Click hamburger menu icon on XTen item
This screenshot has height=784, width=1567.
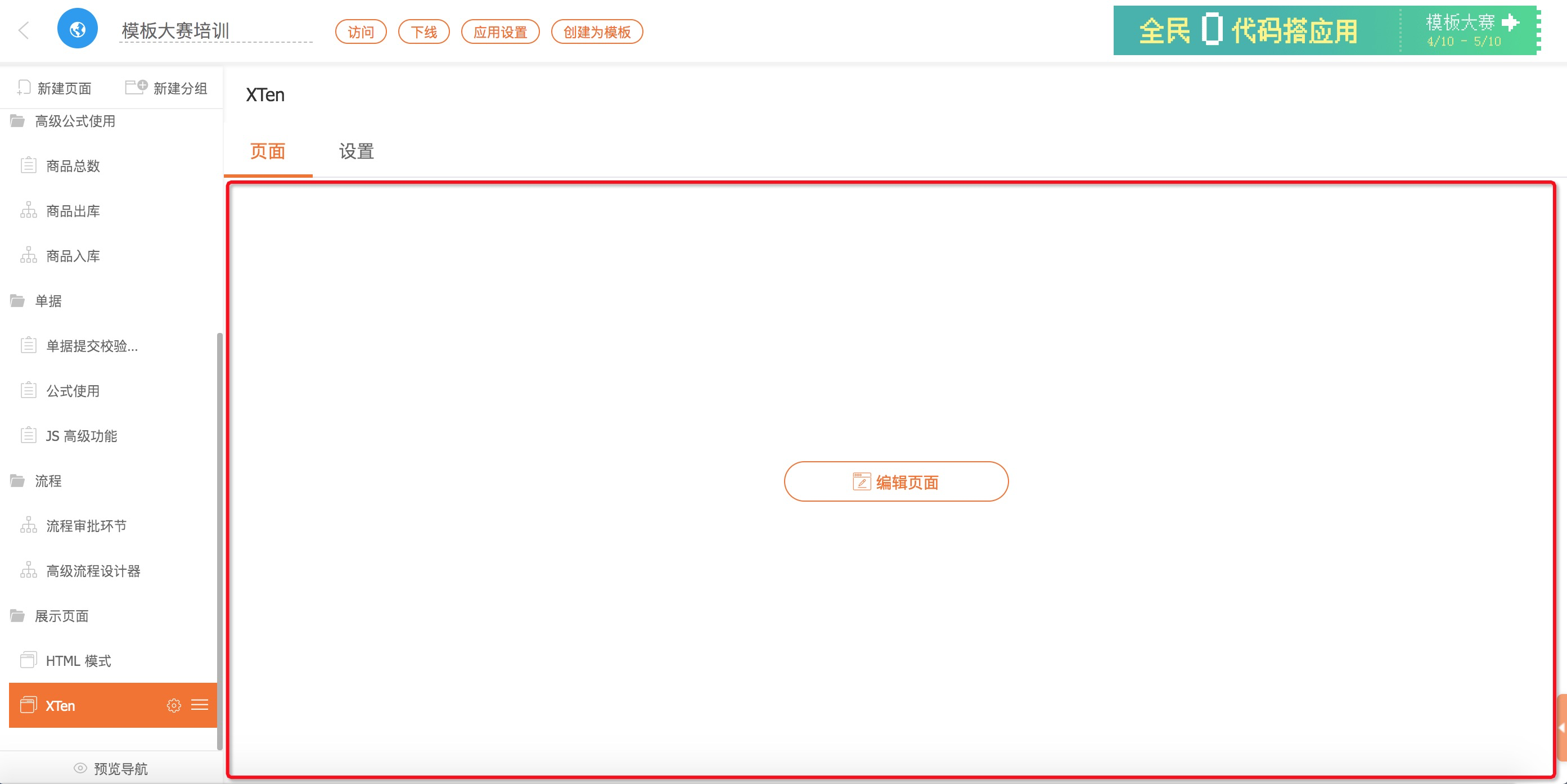tap(200, 705)
